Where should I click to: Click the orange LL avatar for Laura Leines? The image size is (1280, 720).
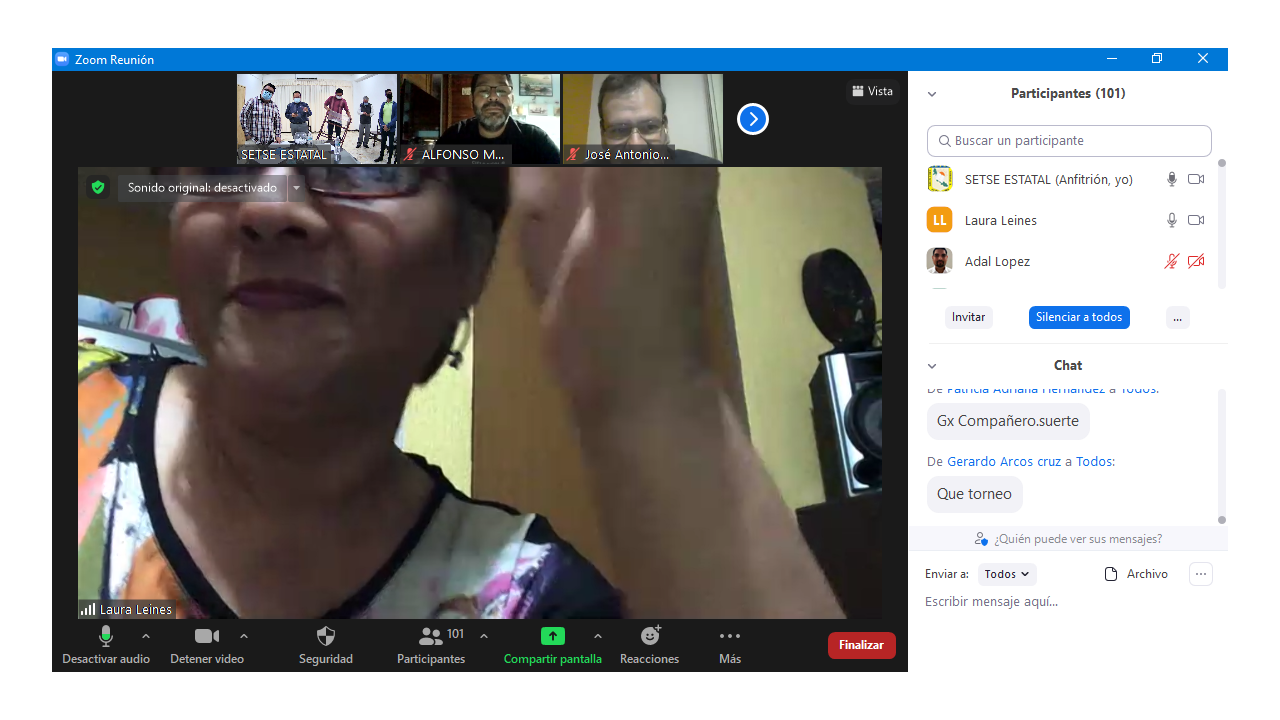(939, 220)
